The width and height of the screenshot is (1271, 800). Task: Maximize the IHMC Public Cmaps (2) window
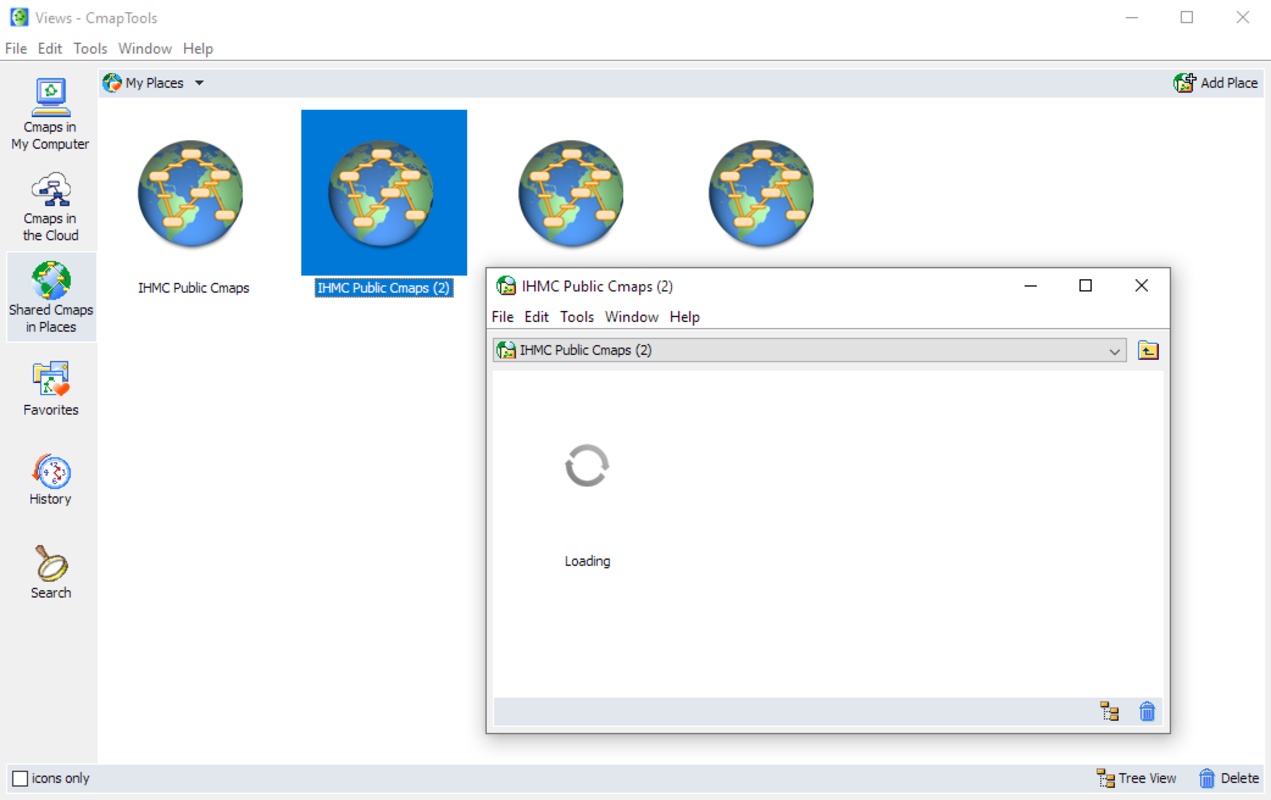click(1085, 286)
